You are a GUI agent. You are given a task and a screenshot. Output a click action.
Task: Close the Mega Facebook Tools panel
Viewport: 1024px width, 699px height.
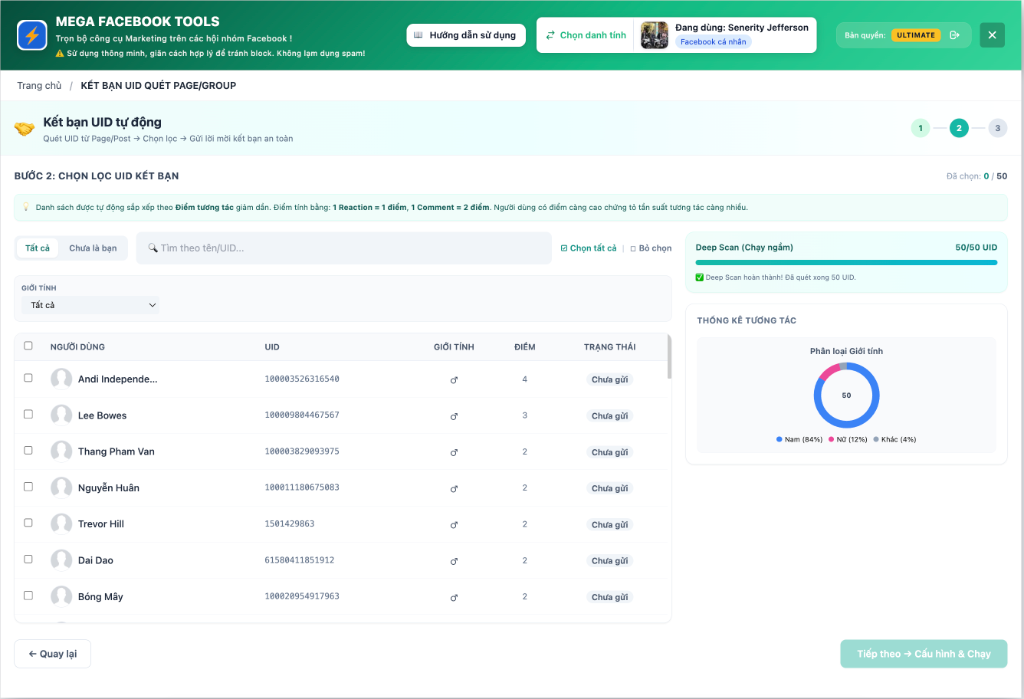[x=992, y=35]
